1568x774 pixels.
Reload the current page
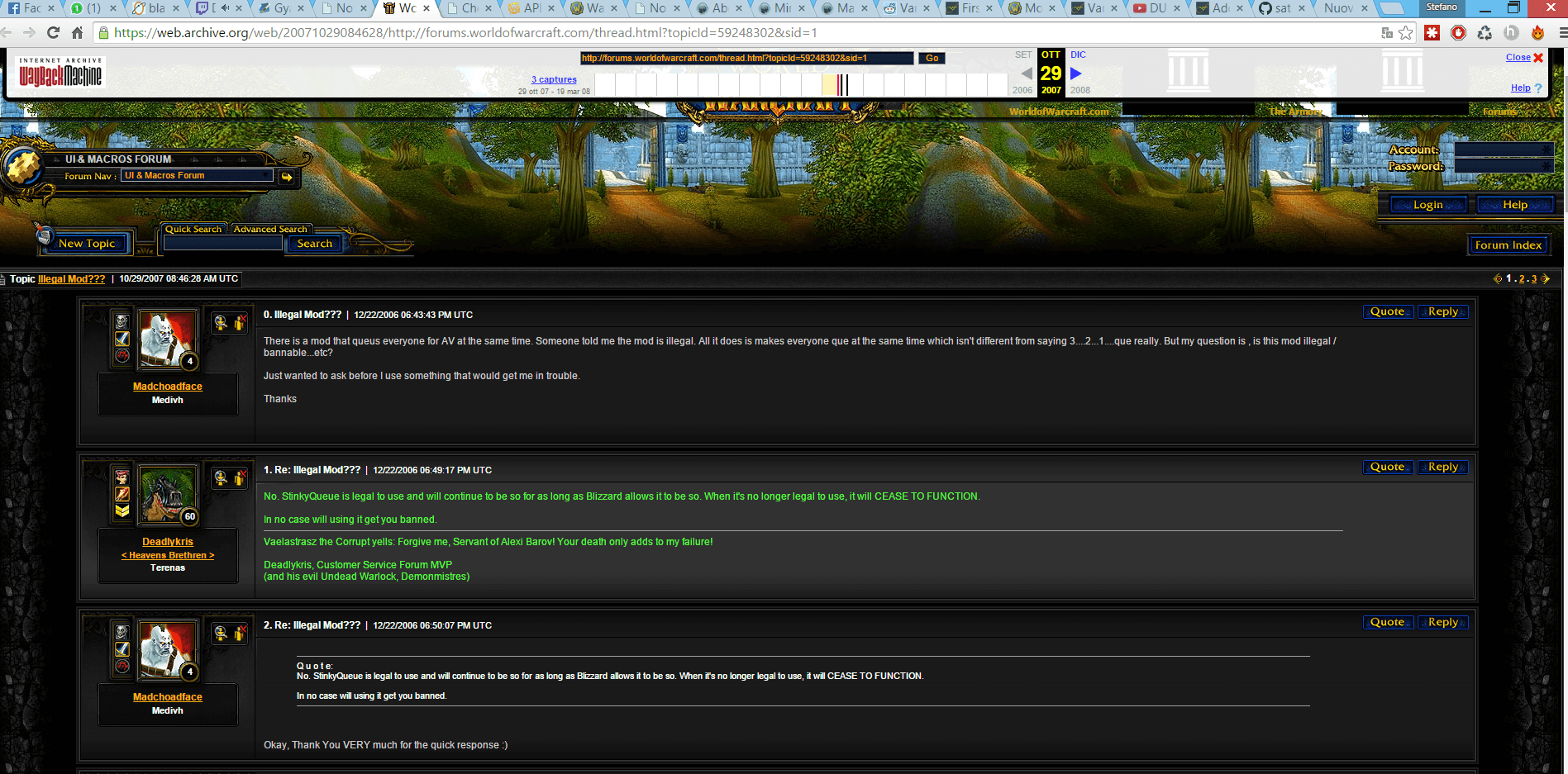point(53,33)
